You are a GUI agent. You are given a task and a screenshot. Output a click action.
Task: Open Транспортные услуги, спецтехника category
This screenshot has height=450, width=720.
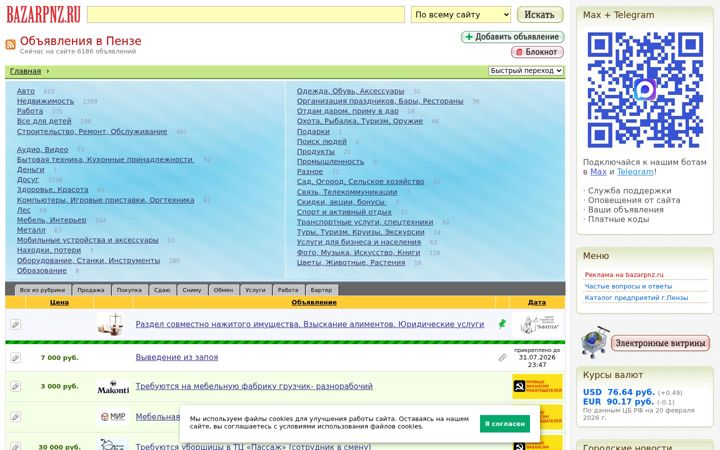point(365,222)
